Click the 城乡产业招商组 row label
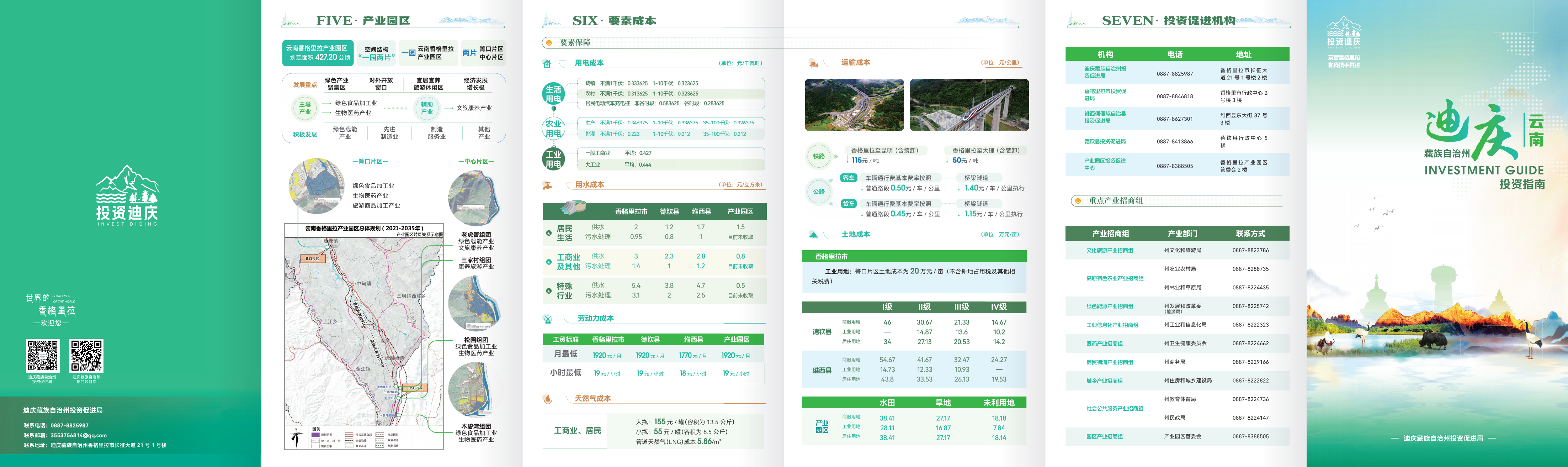1568x467 pixels. point(1105,381)
